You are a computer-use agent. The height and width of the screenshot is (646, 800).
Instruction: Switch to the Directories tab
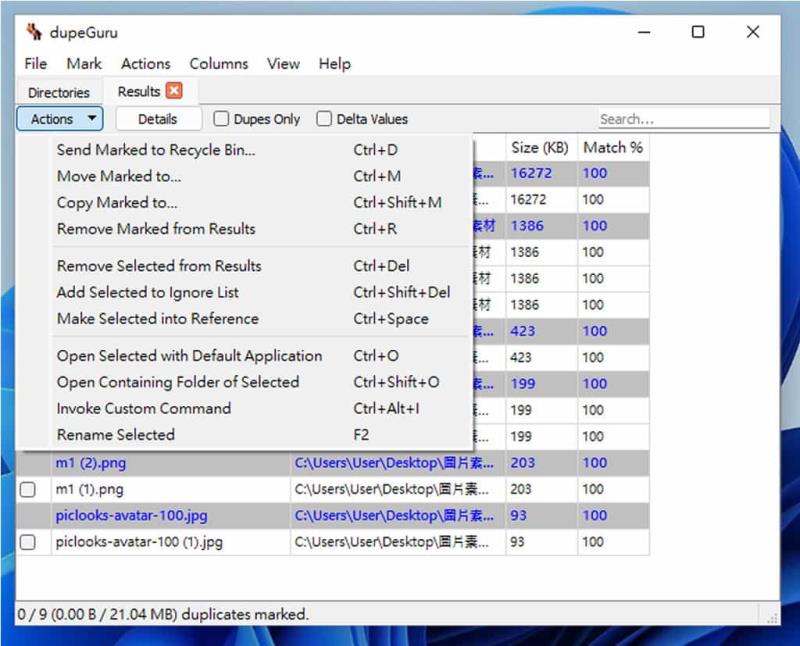(59, 92)
